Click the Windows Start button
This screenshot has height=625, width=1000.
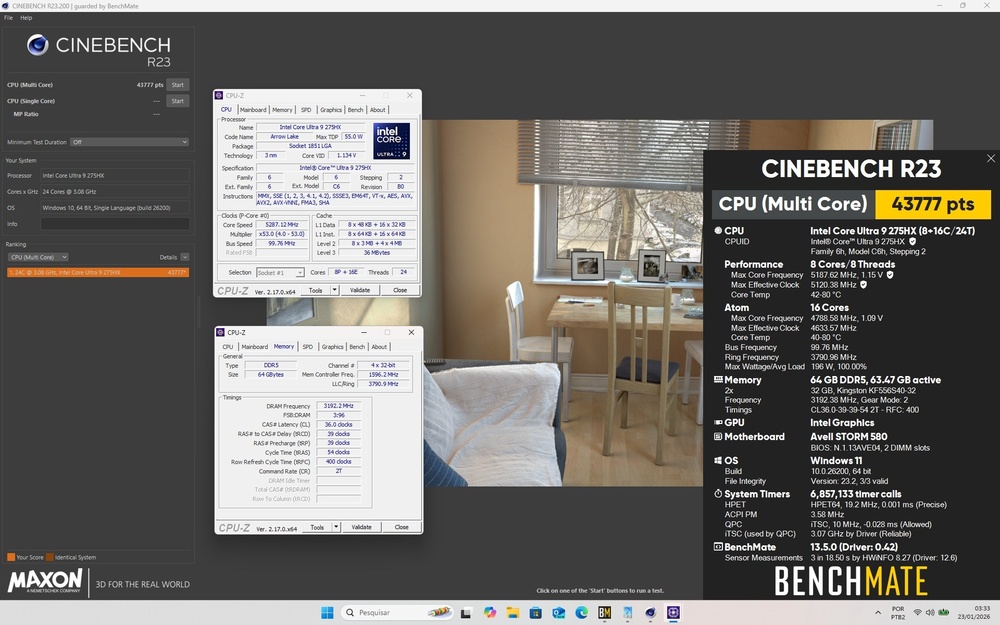click(x=325, y=612)
